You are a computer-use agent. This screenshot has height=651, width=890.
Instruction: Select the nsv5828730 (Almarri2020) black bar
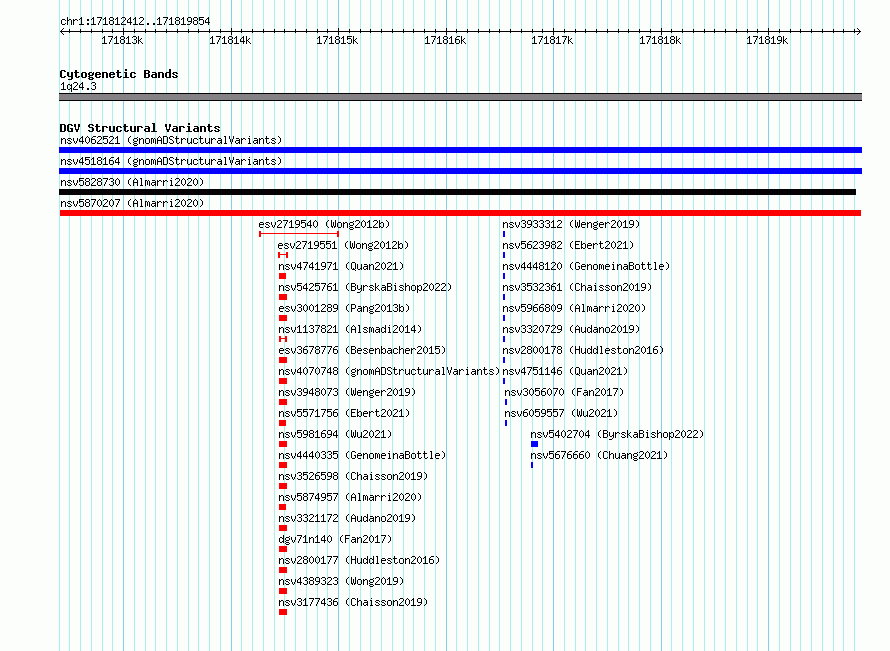pos(457,192)
